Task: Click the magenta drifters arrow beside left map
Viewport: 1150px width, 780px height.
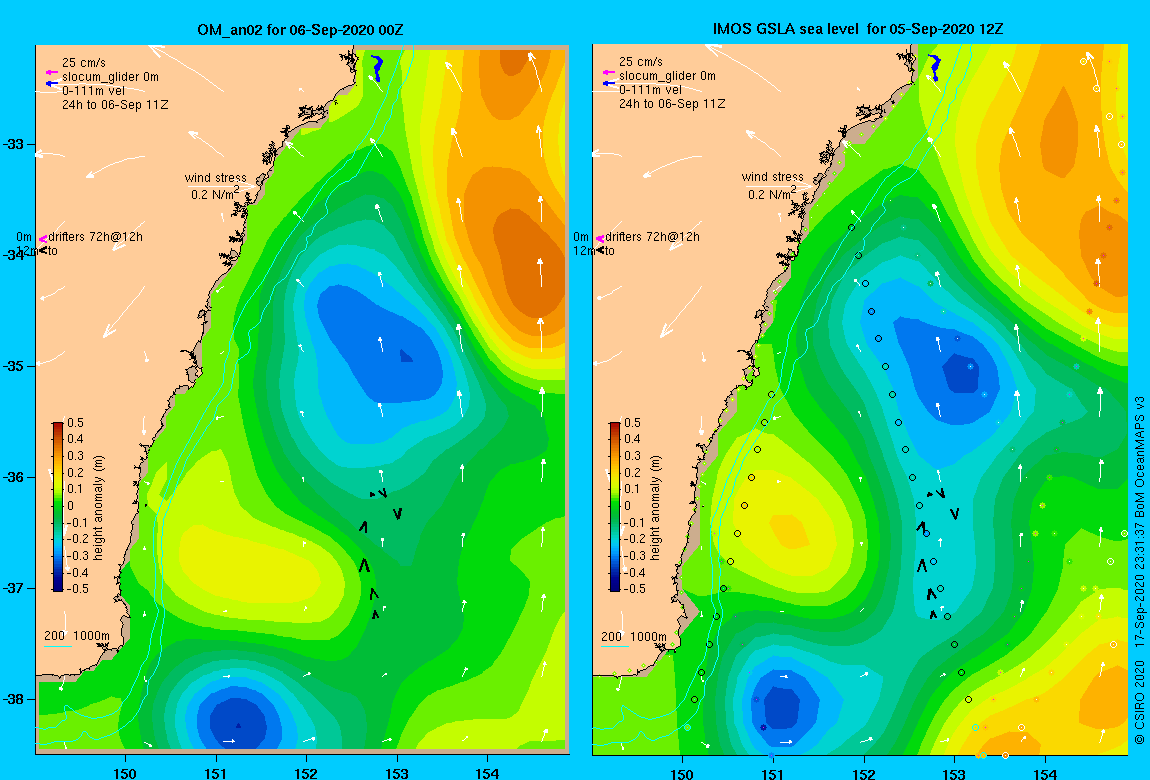Action: tap(43, 238)
